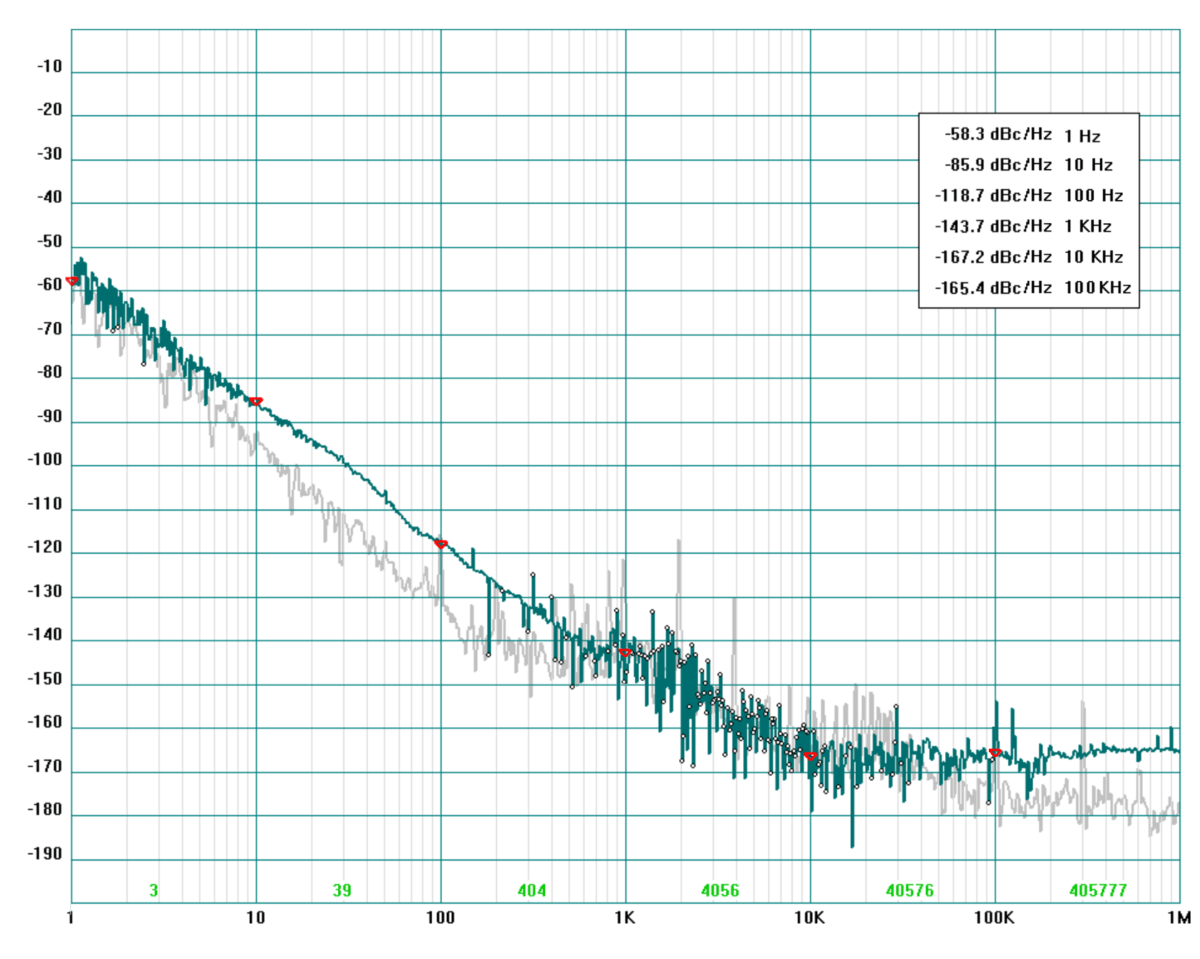Click the red marker at 100K
The height and width of the screenshot is (959, 1200).
995,752
